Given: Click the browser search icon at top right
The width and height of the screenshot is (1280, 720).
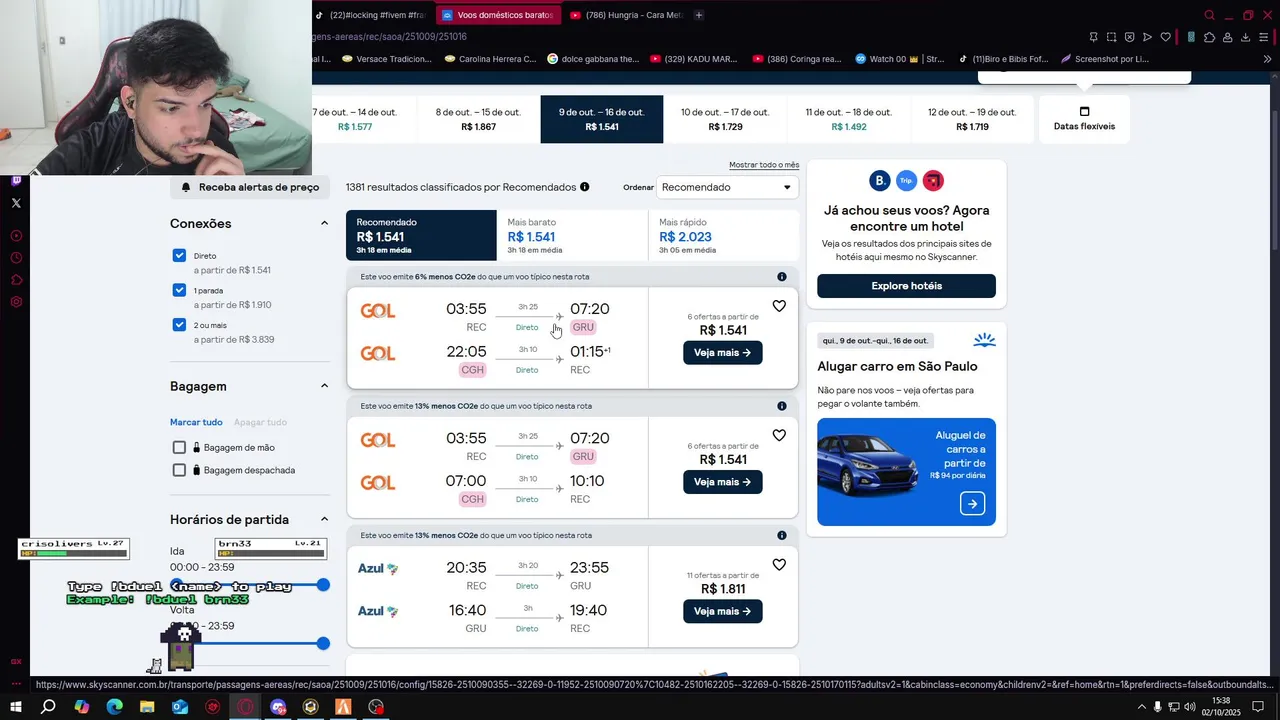Looking at the screenshot, I should 1209,15.
